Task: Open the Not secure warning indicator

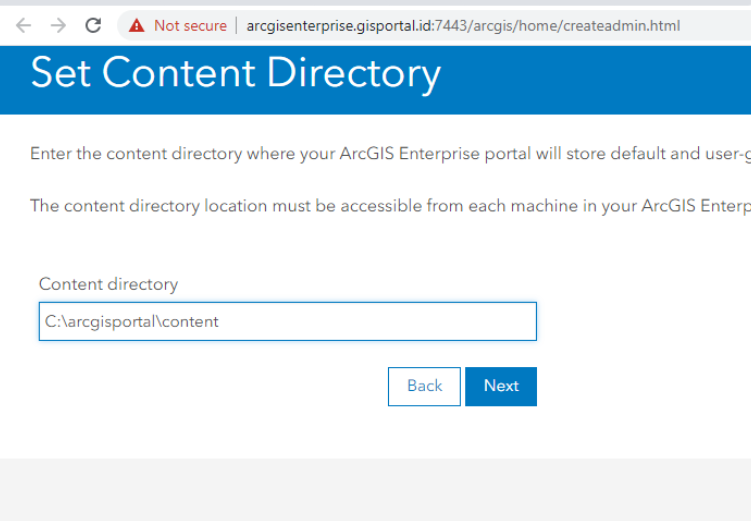Action: 178,25
